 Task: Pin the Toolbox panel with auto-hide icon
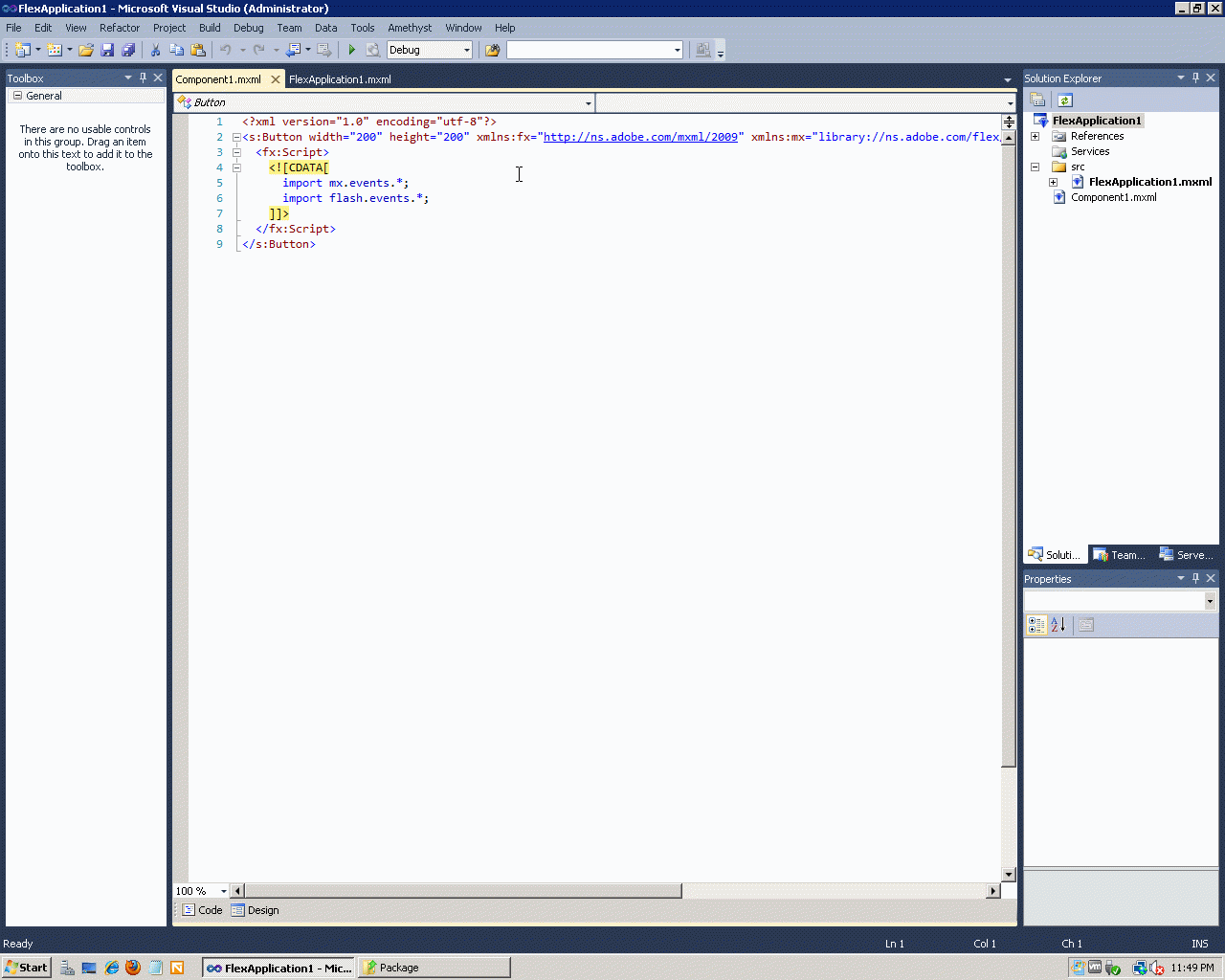(144, 78)
